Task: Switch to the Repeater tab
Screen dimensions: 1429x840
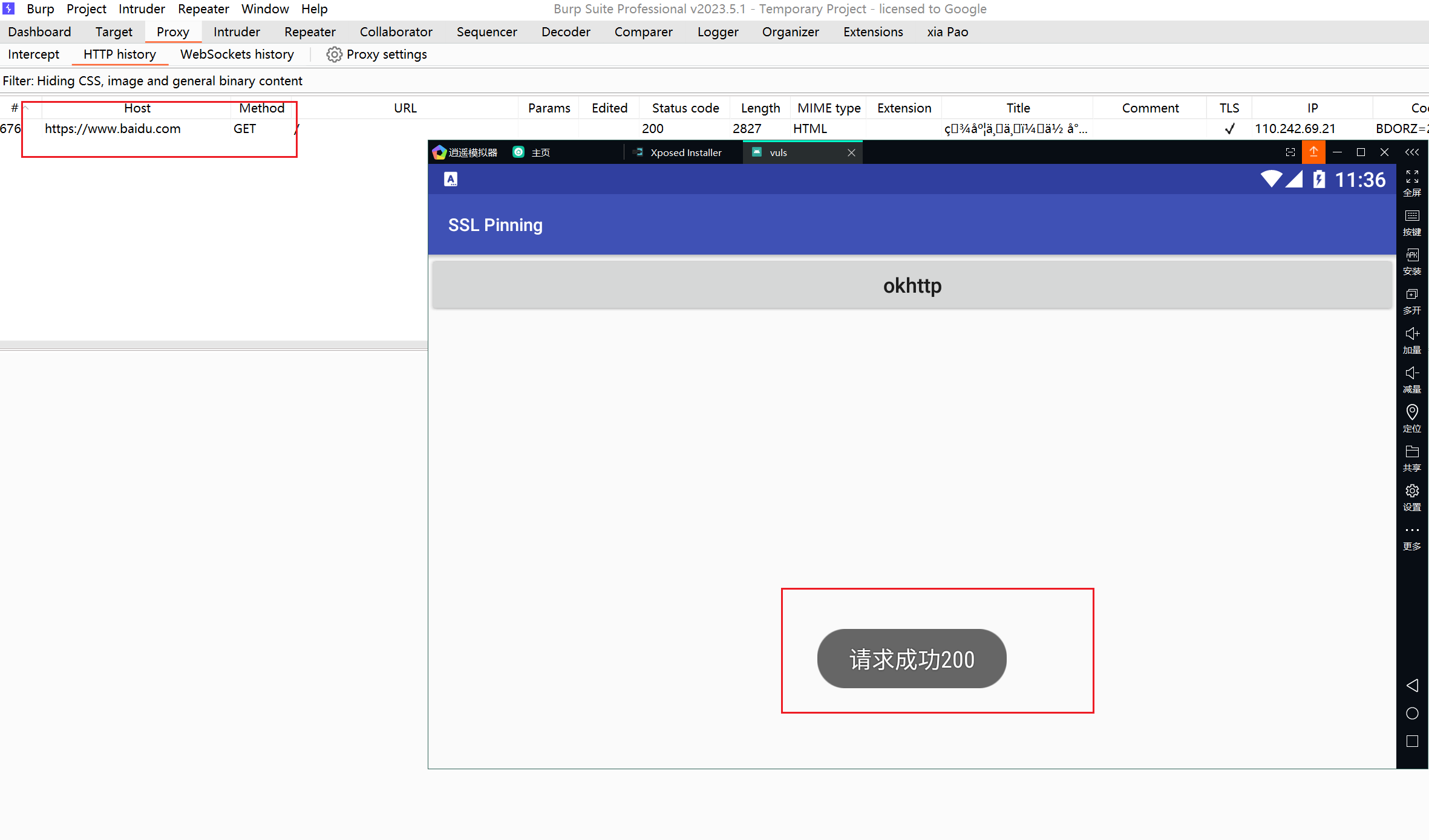Action: (309, 32)
